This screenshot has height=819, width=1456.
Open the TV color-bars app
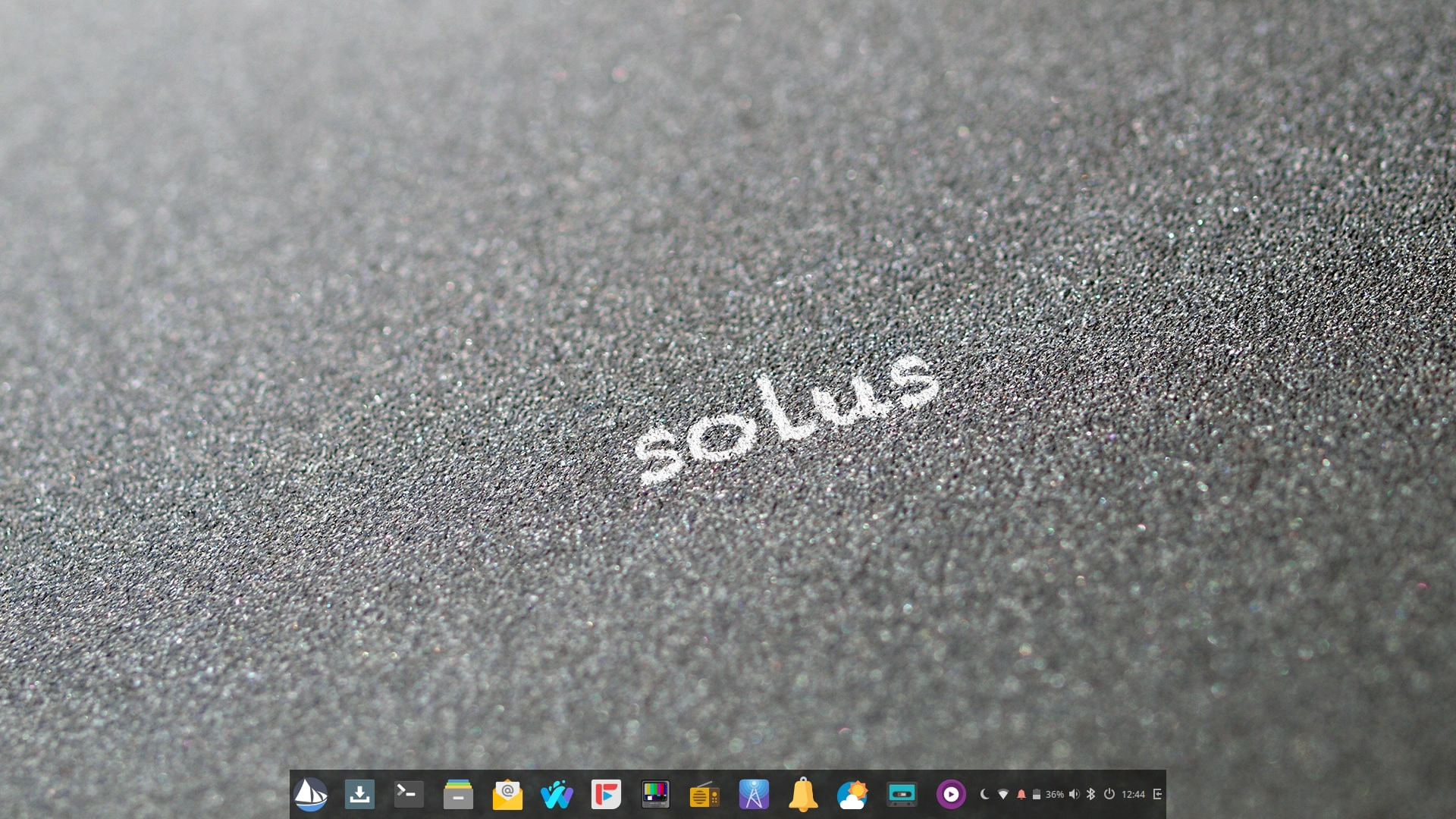pyautogui.click(x=655, y=794)
